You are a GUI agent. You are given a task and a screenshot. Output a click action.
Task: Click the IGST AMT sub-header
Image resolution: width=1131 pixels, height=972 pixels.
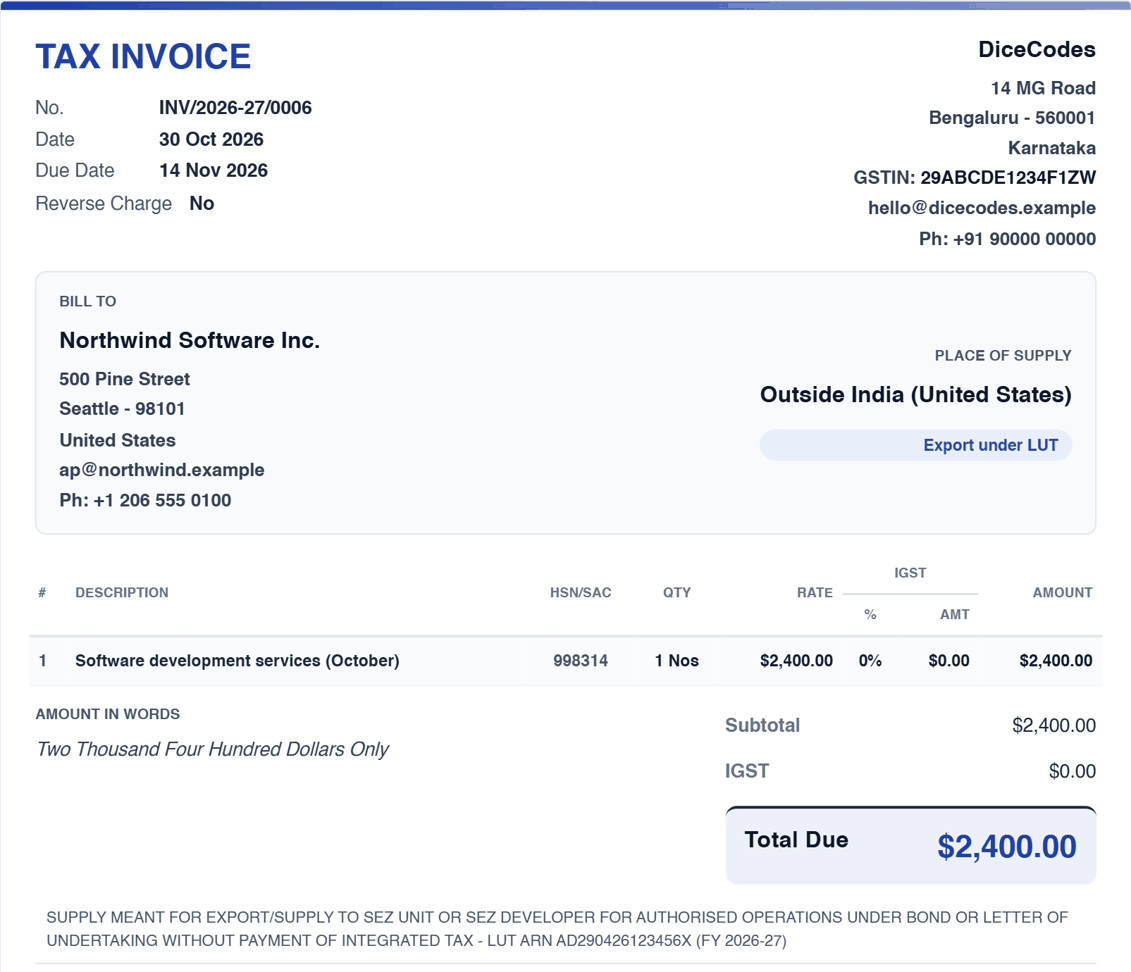pos(954,614)
